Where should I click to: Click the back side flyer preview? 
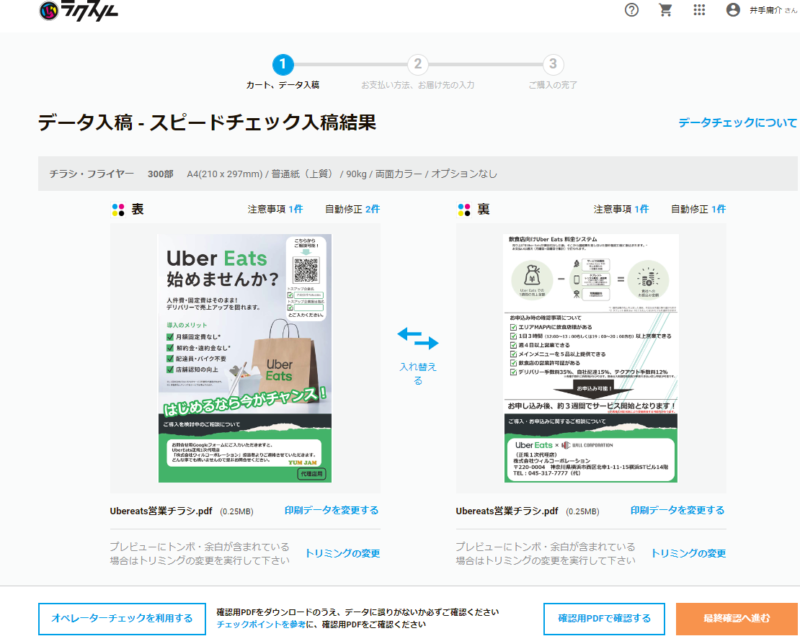click(591, 358)
